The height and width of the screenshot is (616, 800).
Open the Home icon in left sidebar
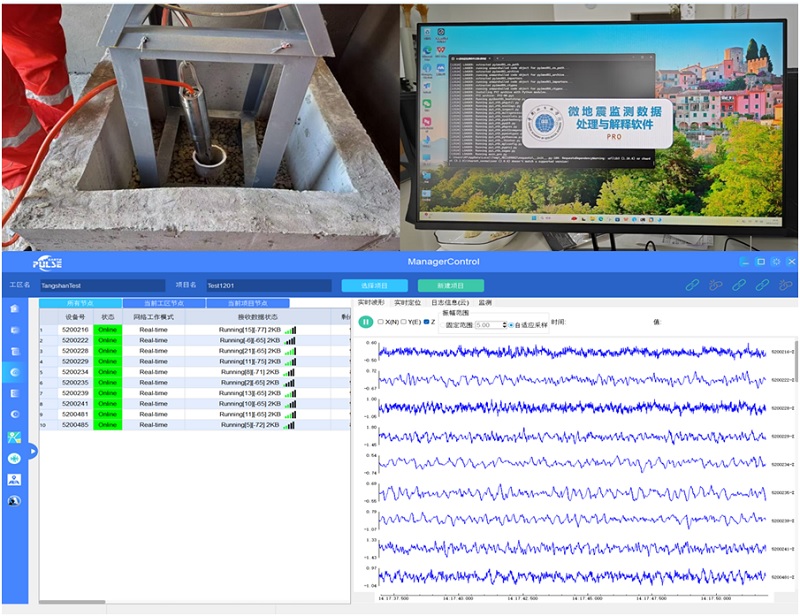pyautogui.click(x=14, y=309)
